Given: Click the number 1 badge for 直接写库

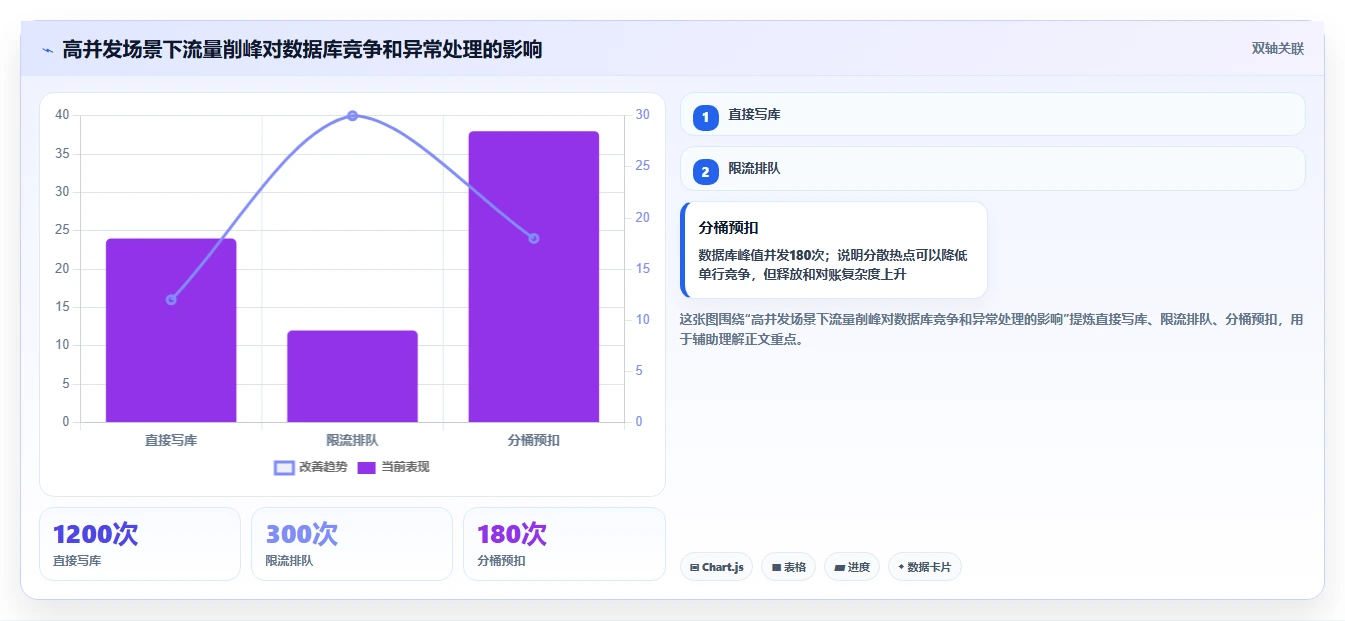Looking at the screenshot, I should point(706,117).
